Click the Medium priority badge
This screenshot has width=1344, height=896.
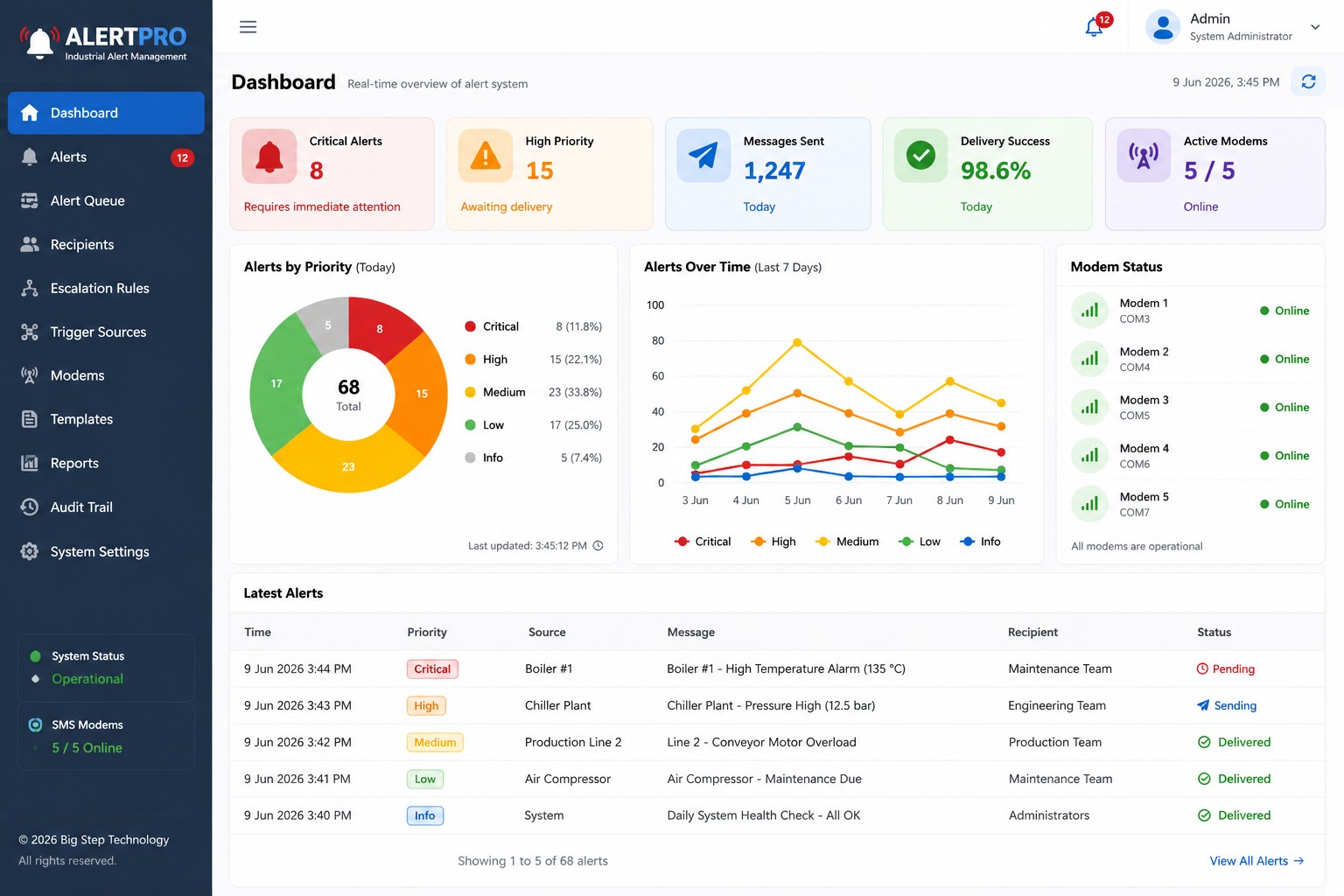click(x=435, y=743)
